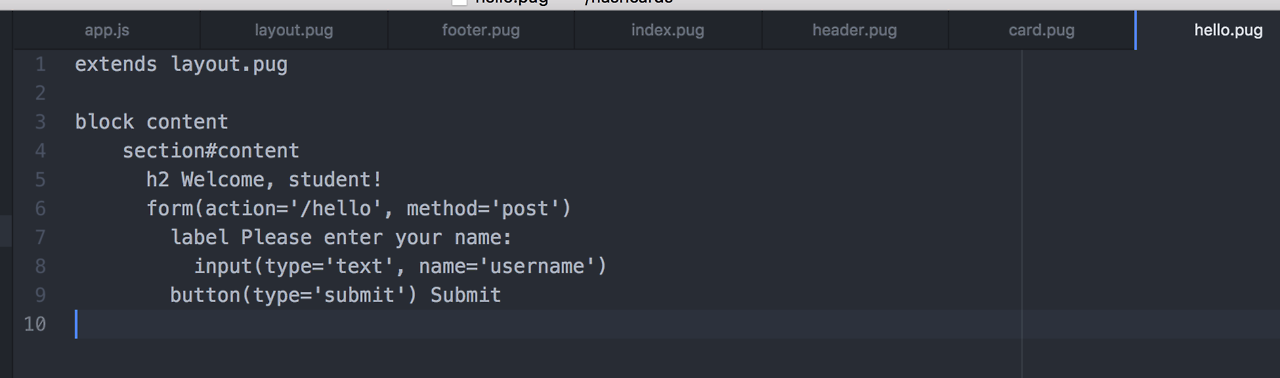Place cursor in 'extends layout.pug' line
The width and height of the screenshot is (1280, 378).
[181, 65]
